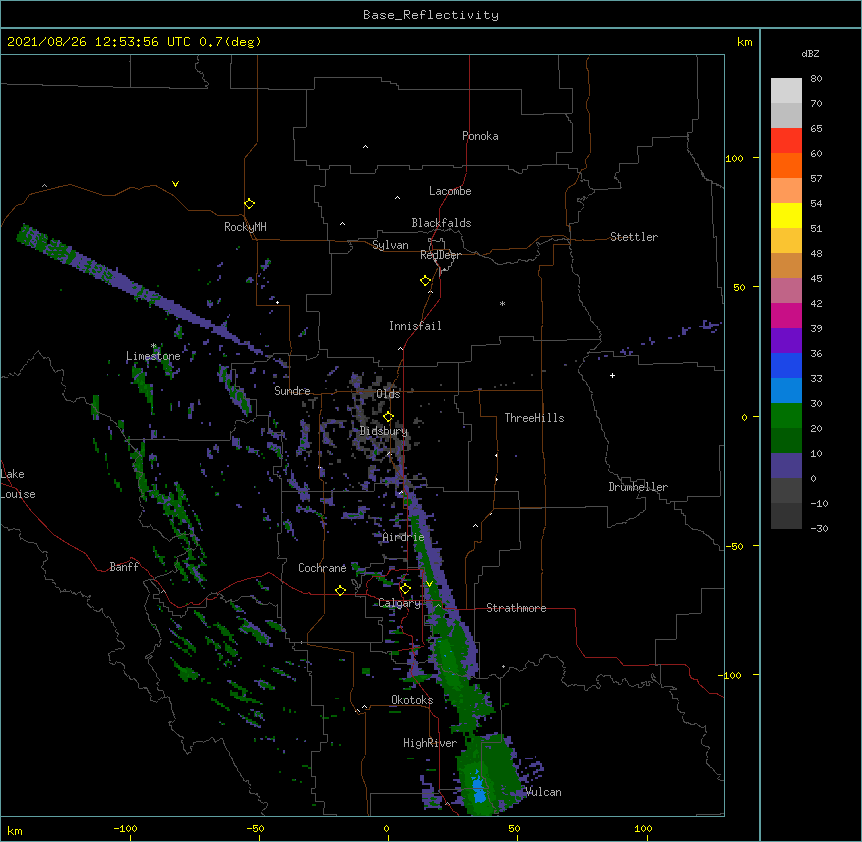
Task: Click the yellow diamond marker south of RedDeer
Action: (x=426, y=281)
